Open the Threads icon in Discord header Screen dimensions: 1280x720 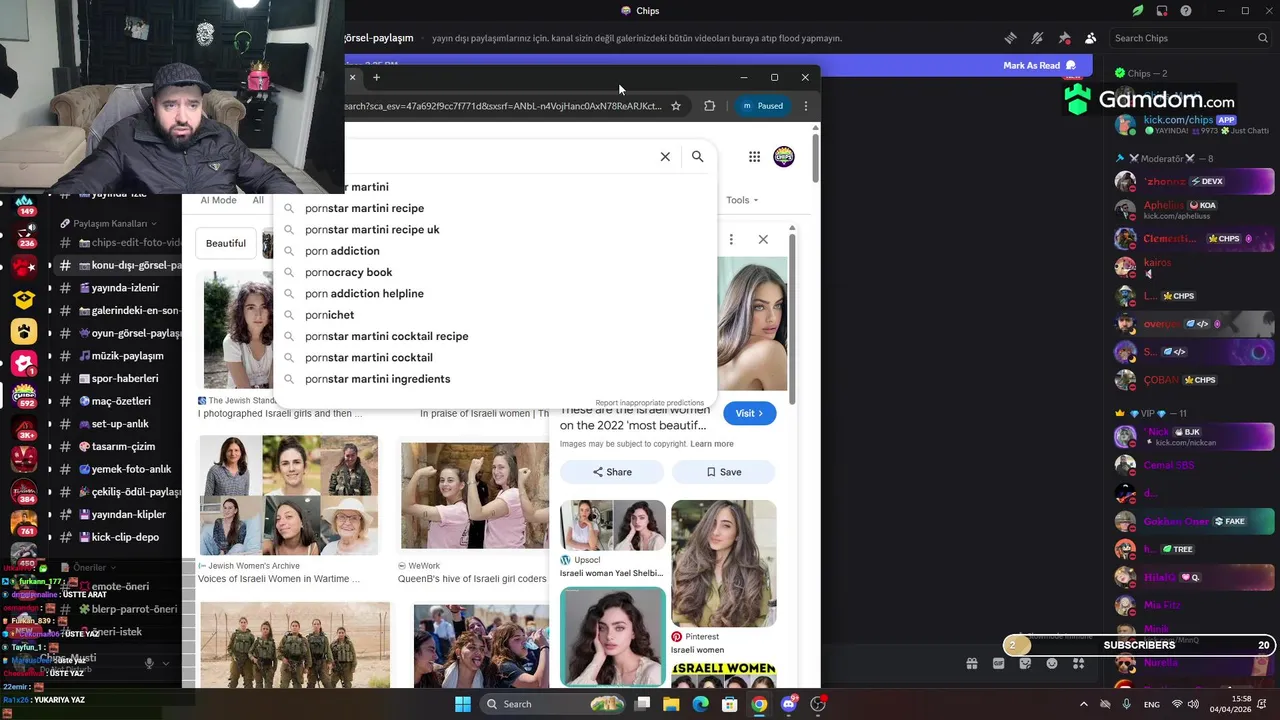click(1011, 38)
